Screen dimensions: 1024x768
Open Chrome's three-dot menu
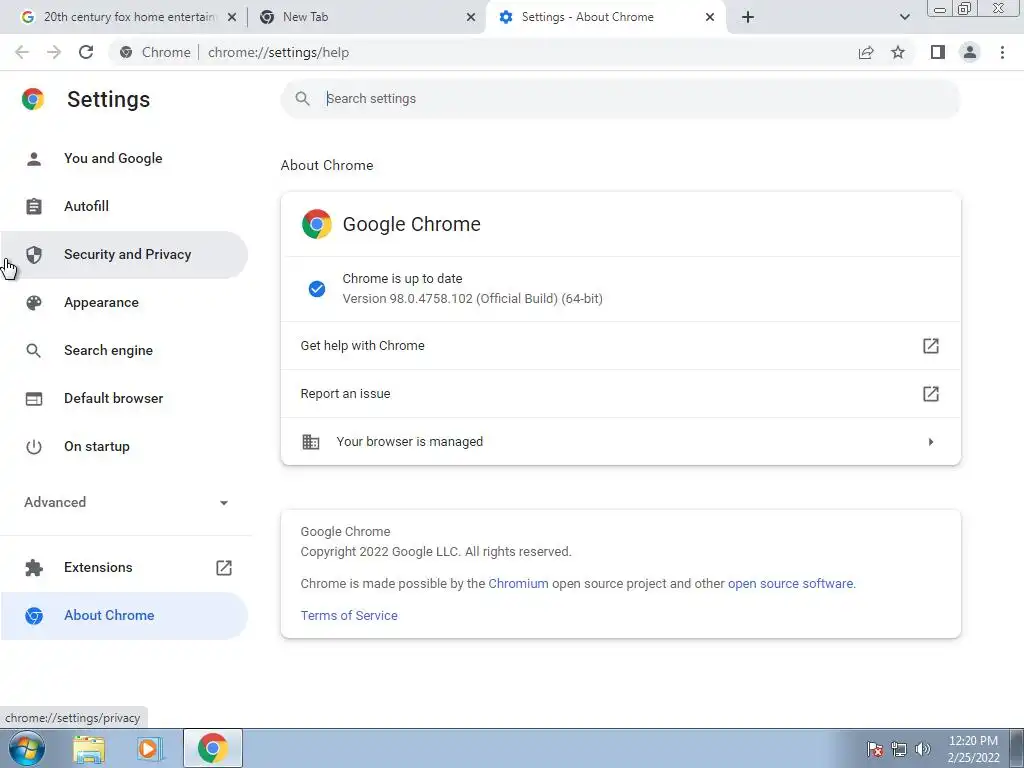pyautogui.click(x=1002, y=52)
